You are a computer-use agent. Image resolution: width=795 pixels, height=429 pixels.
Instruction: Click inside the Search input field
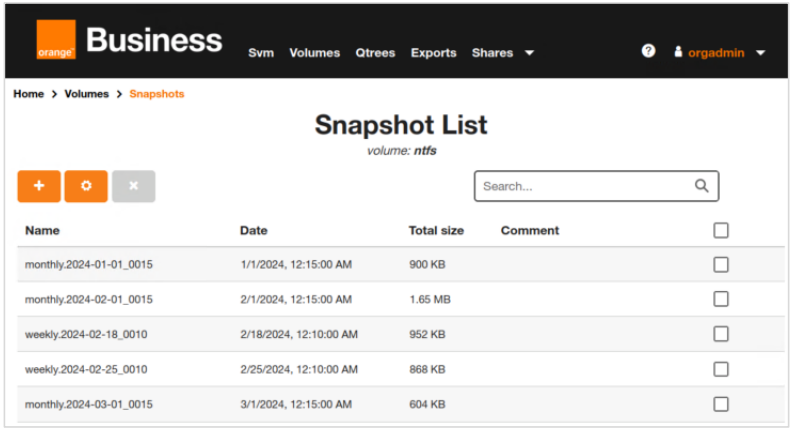582,186
